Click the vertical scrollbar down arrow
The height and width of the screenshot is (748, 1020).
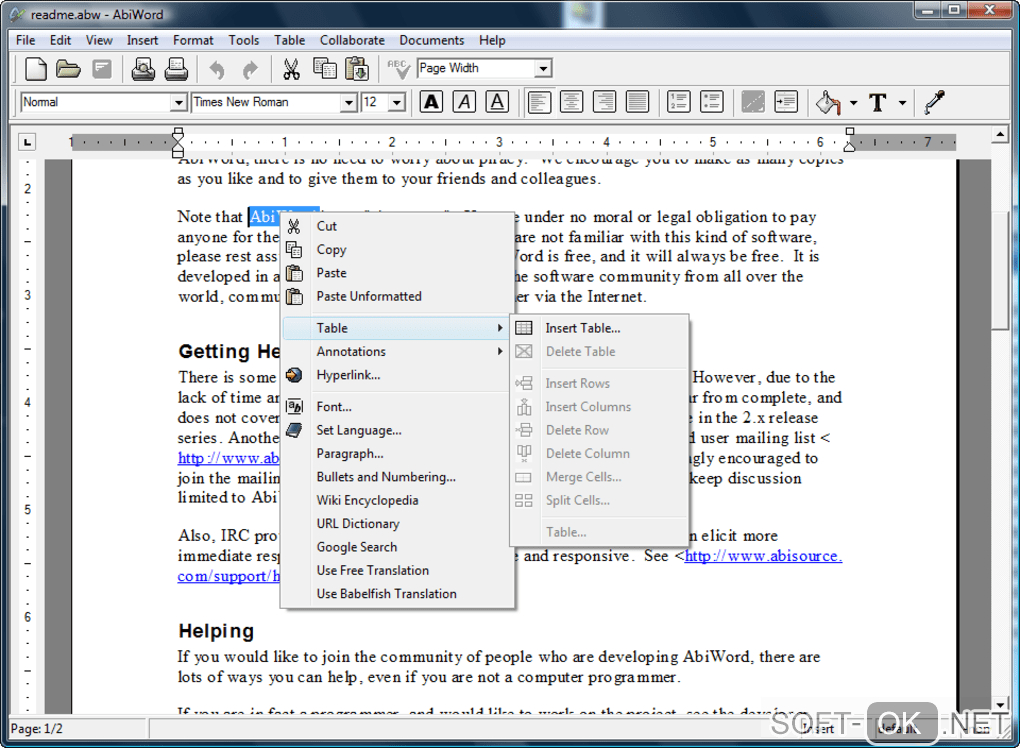click(1000, 704)
